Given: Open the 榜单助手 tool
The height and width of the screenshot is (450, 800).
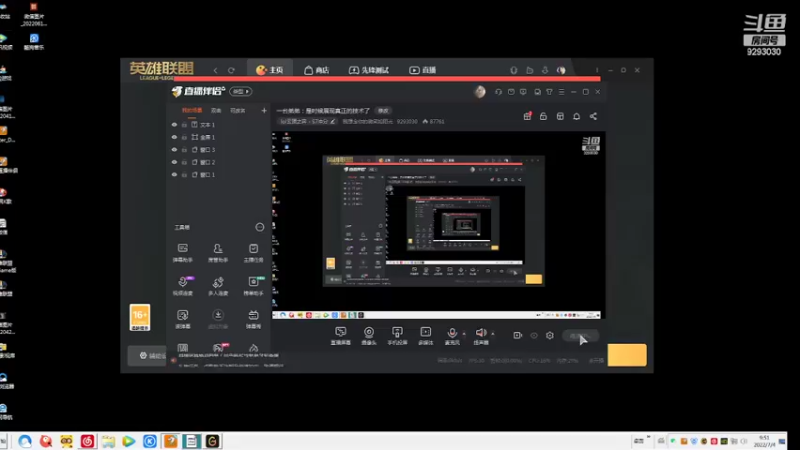Looking at the screenshot, I should pyautogui.click(x=253, y=286).
